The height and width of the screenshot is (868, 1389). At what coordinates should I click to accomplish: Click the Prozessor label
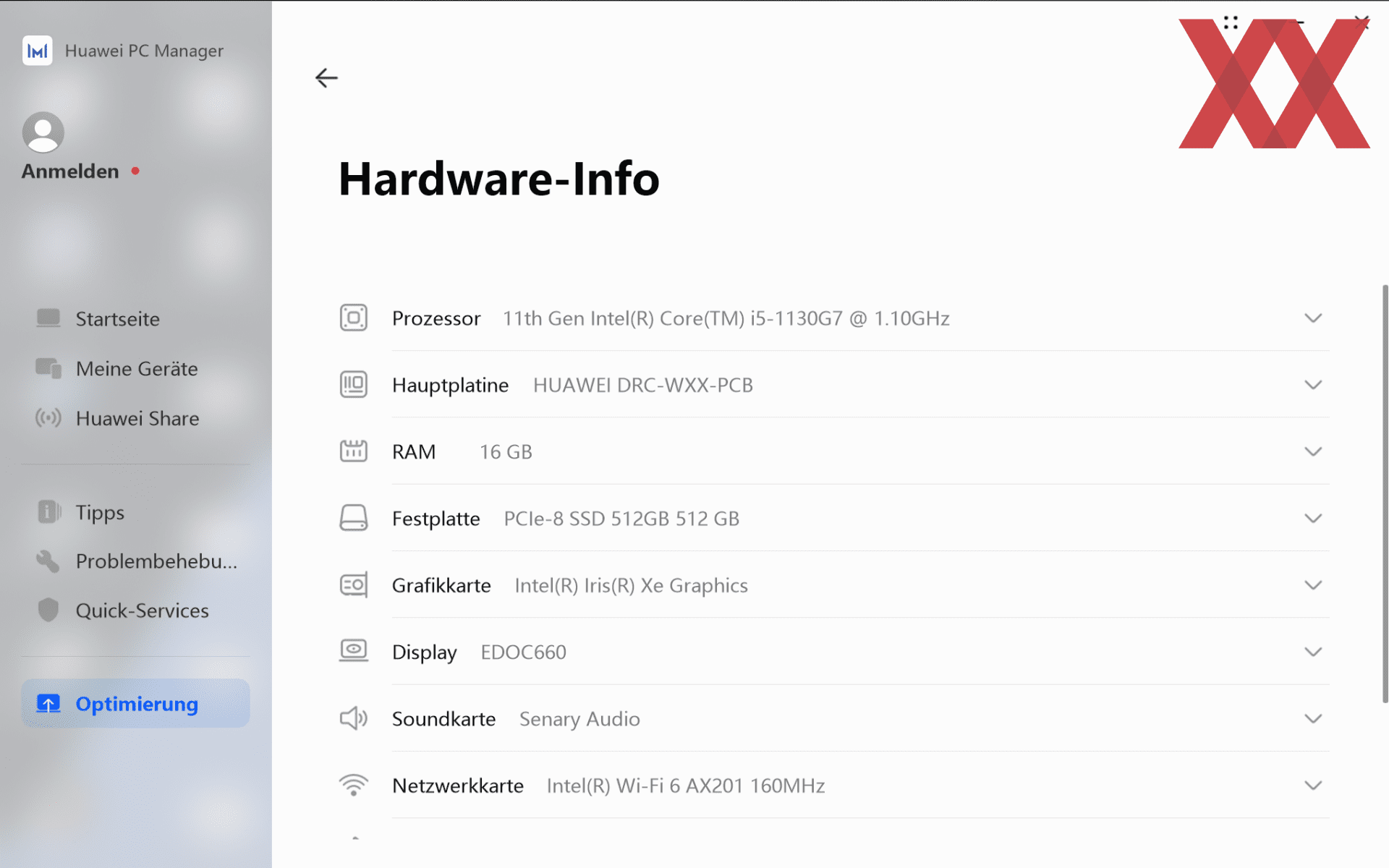coord(436,318)
